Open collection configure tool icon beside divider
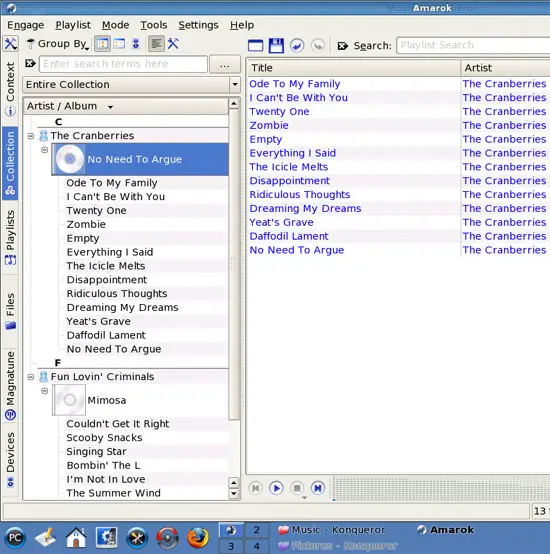550x554 pixels. [x=173, y=44]
